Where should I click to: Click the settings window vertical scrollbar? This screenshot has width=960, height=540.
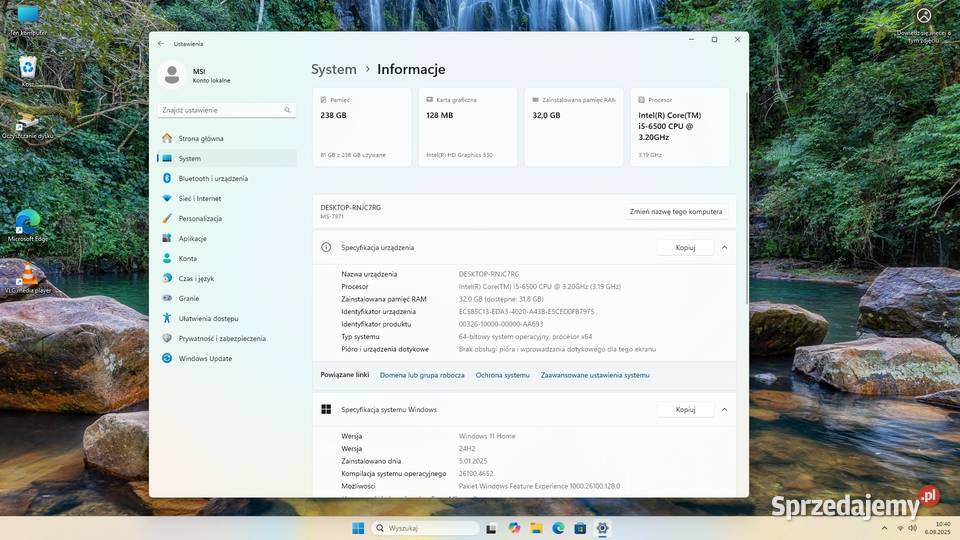pos(746,198)
